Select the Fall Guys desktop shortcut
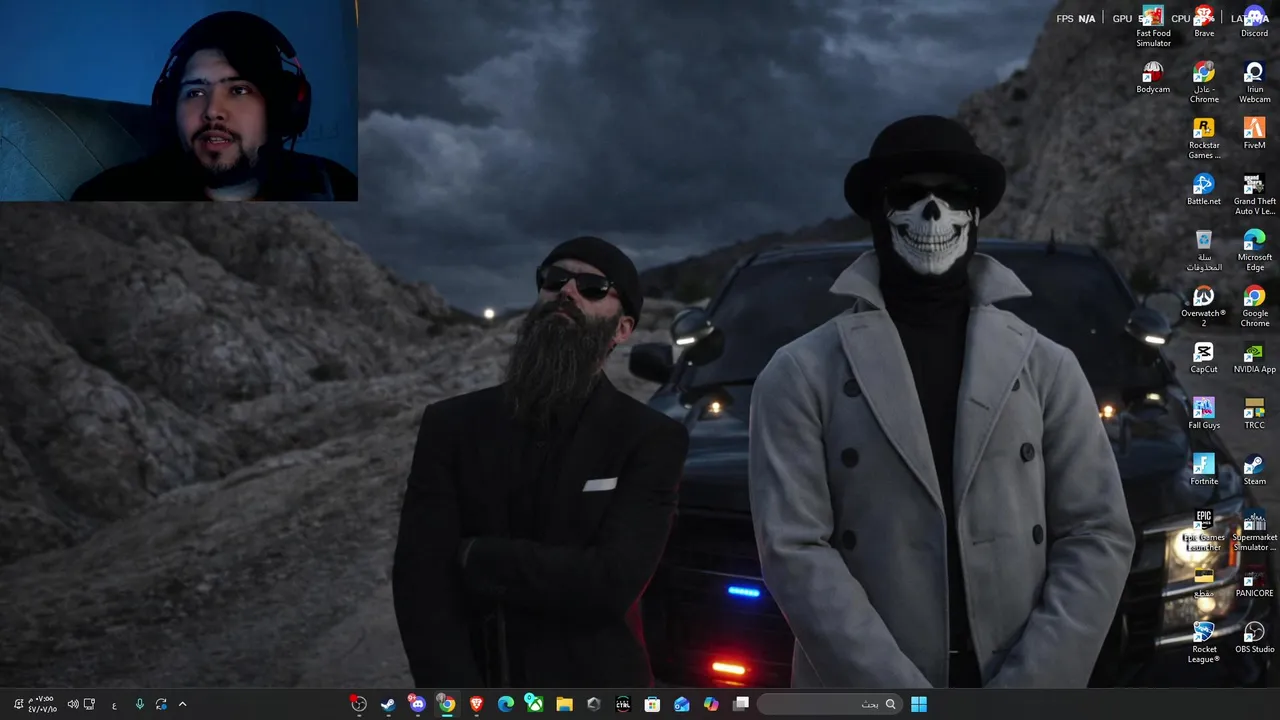 pyautogui.click(x=1204, y=414)
